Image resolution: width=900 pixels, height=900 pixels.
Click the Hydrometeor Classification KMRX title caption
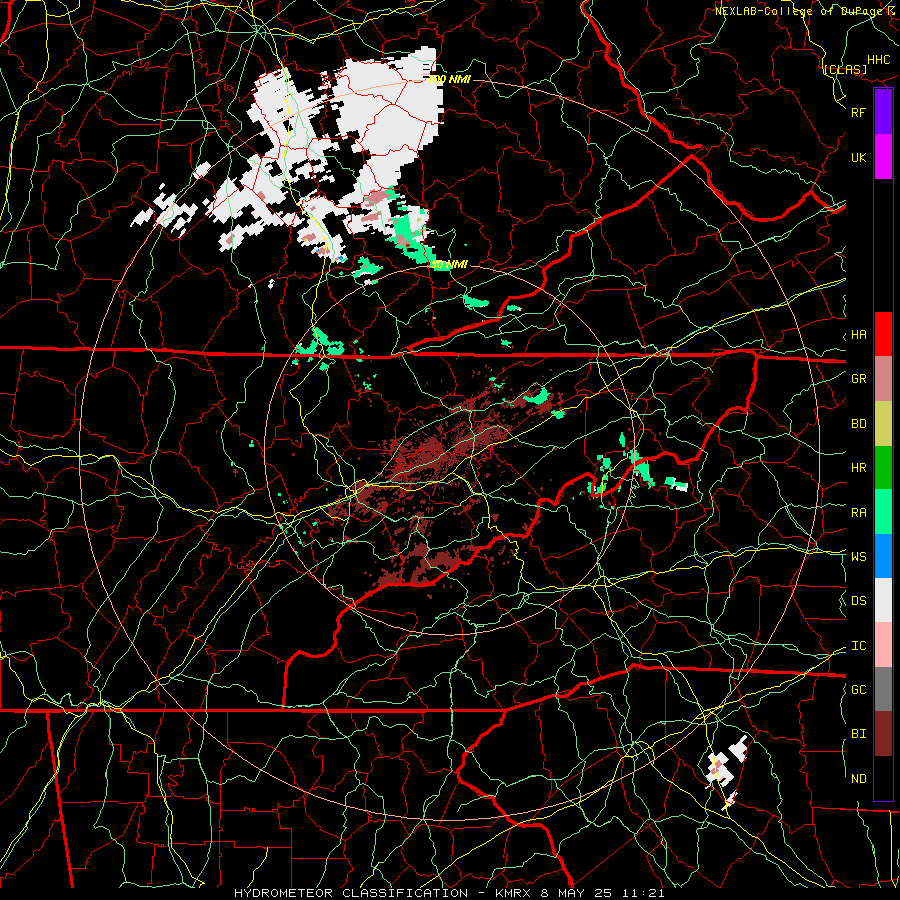pyautogui.click(x=449, y=893)
